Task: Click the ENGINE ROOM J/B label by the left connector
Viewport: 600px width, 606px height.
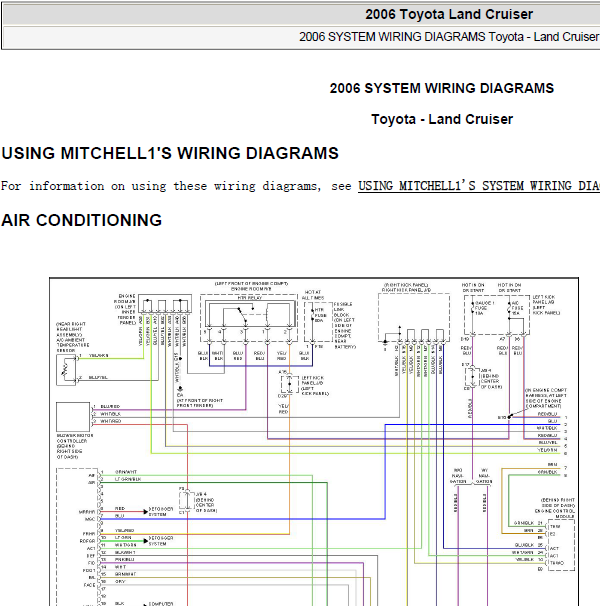Action: pos(125,309)
